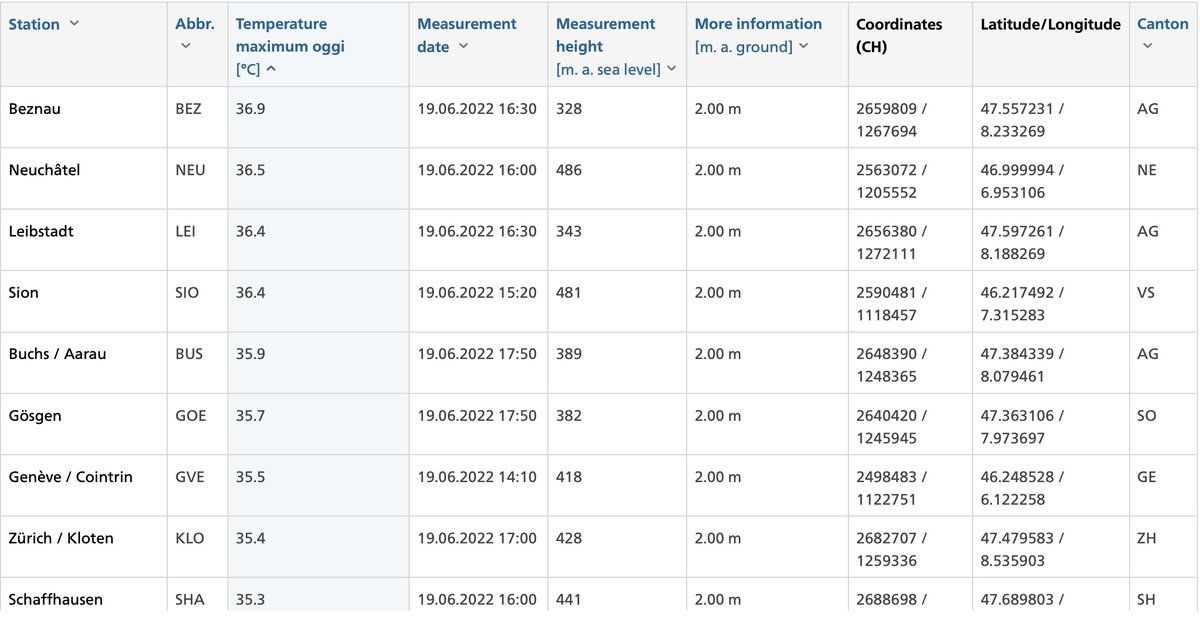Click the temperature value 36.9
Viewport: 1200px width, 631px height.
pyautogui.click(x=250, y=109)
